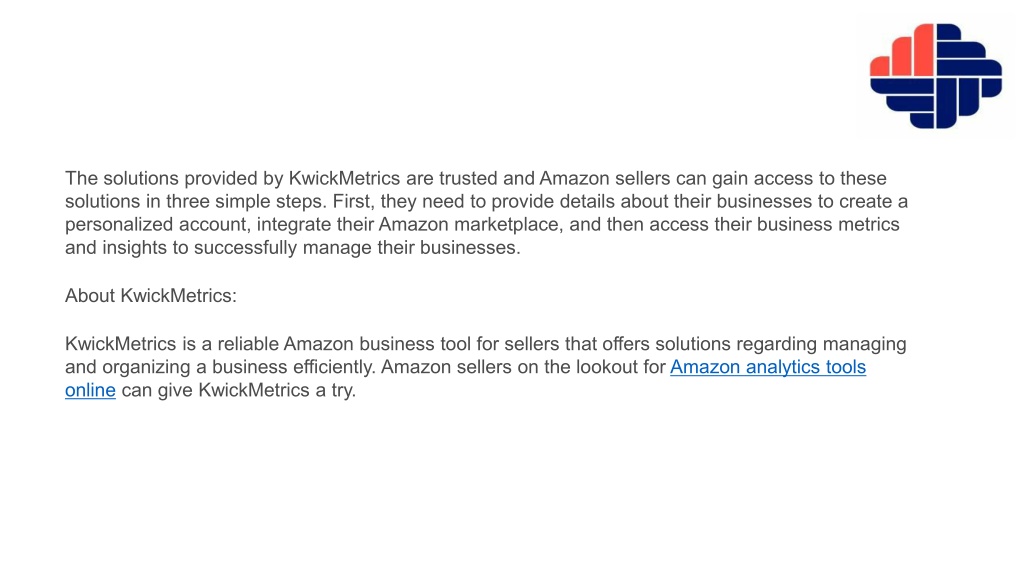Click "can give KwickMetrics a try" text

238,391
